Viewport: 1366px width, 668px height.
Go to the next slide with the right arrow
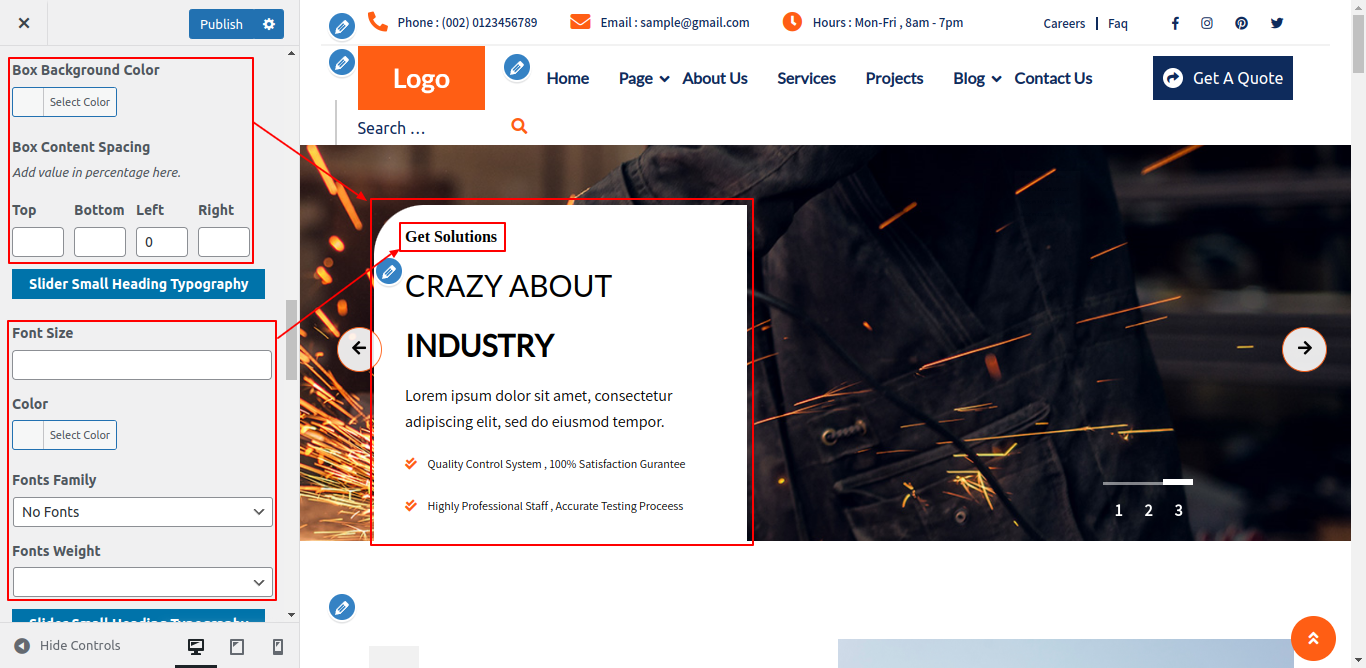pyautogui.click(x=1304, y=349)
